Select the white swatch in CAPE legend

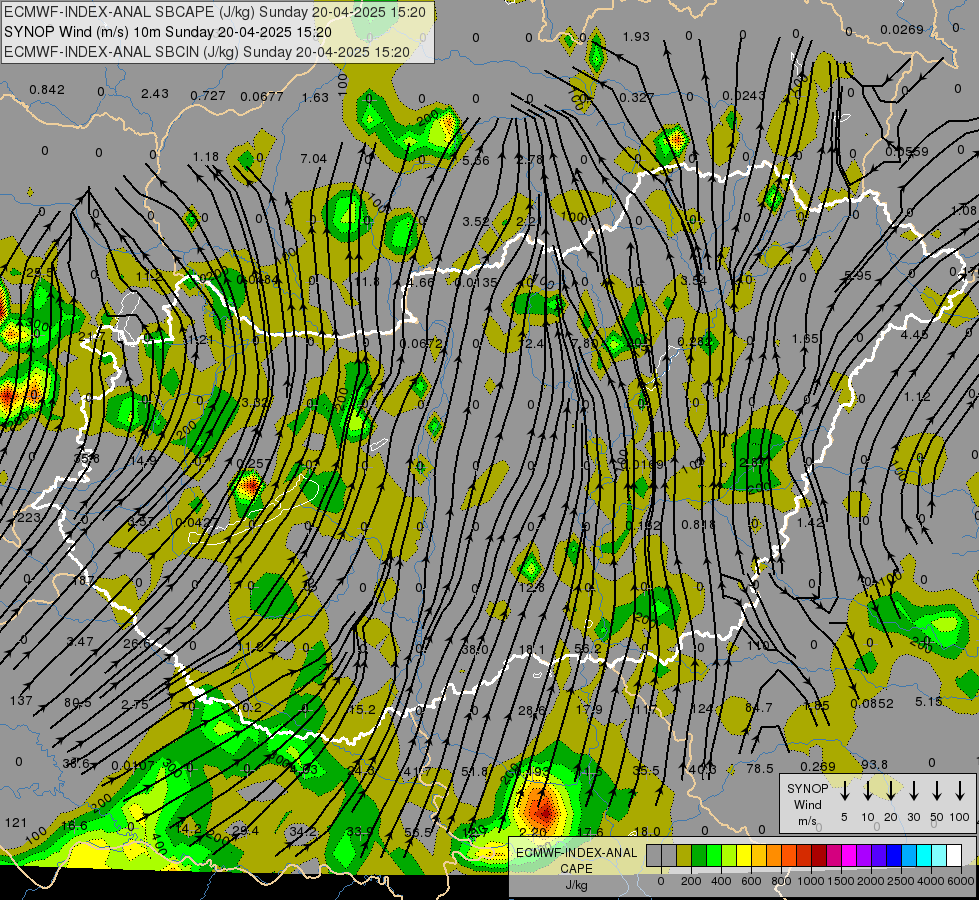[953, 856]
